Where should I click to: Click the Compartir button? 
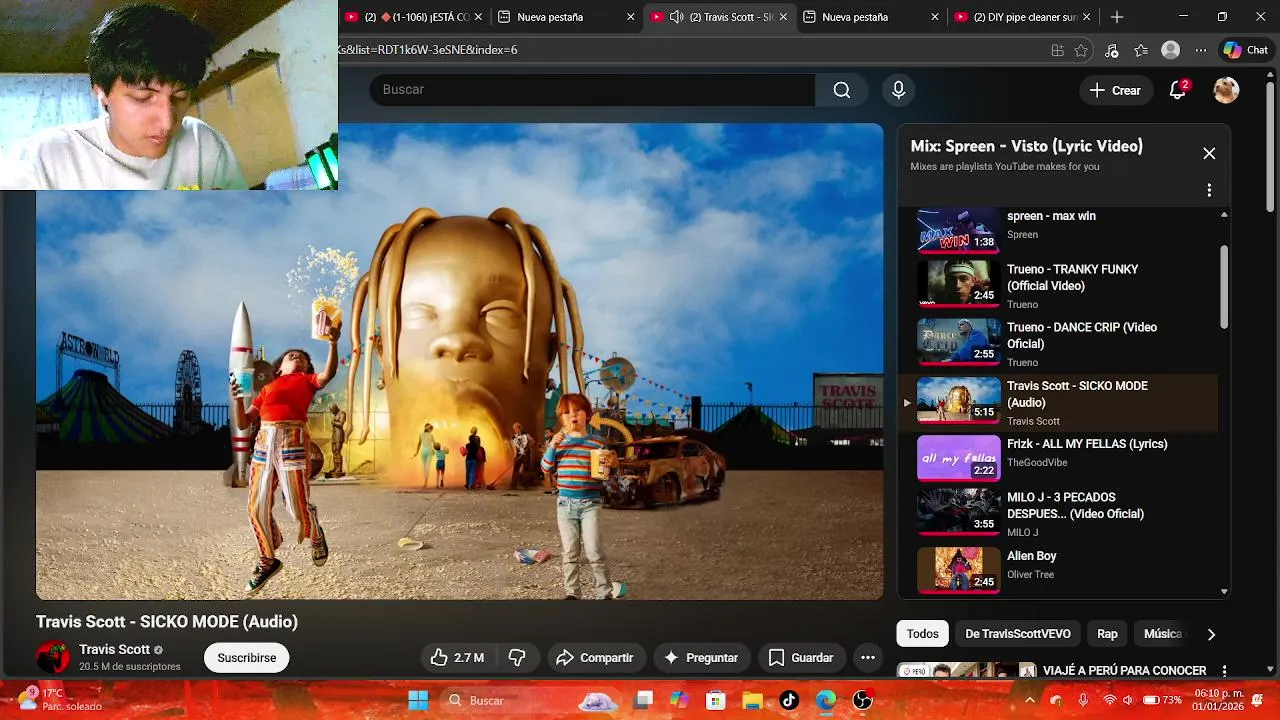(595, 657)
